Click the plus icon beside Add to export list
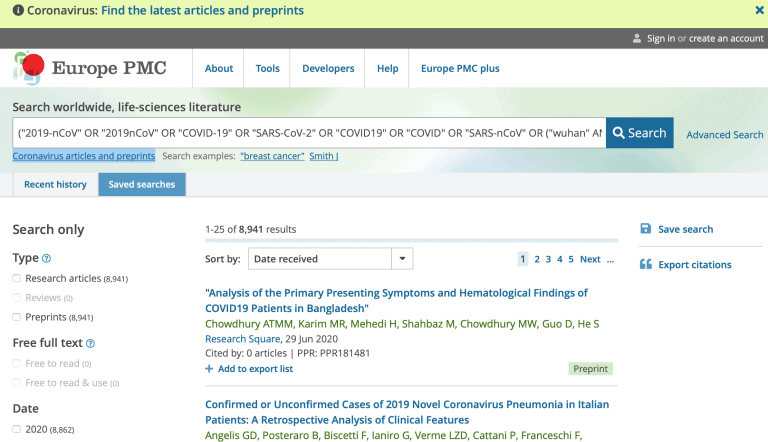The width and height of the screenshot is (768, 442). pyautogui.click(x=209, y=368)
